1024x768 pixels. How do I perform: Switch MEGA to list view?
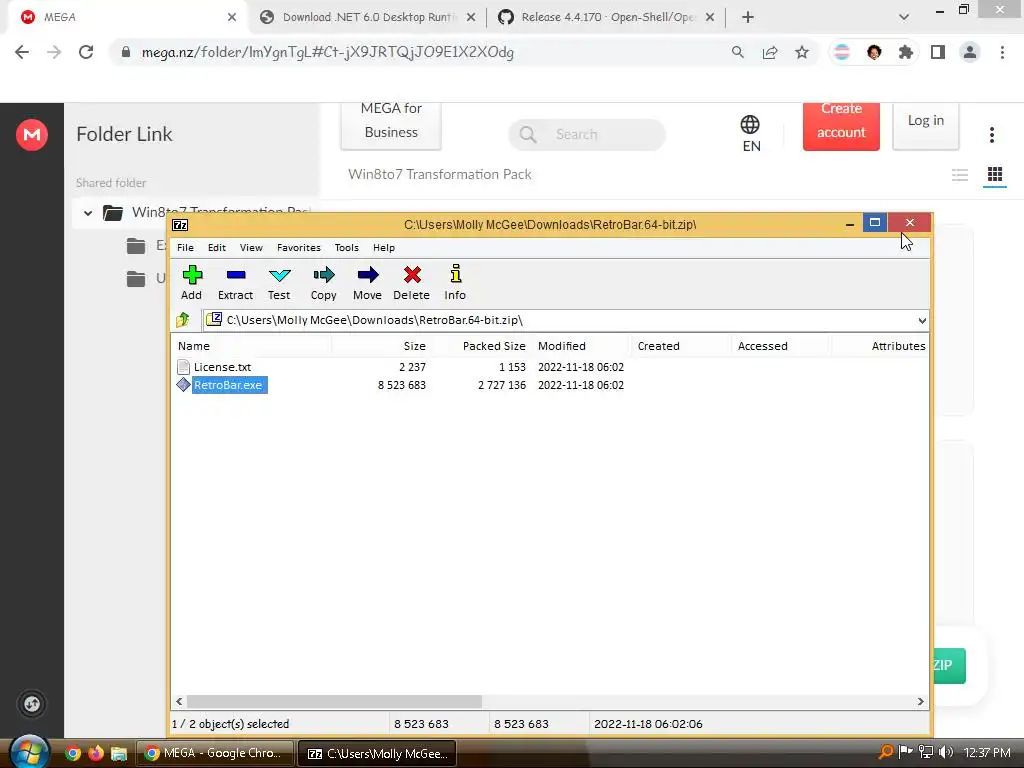pos(959,174)
